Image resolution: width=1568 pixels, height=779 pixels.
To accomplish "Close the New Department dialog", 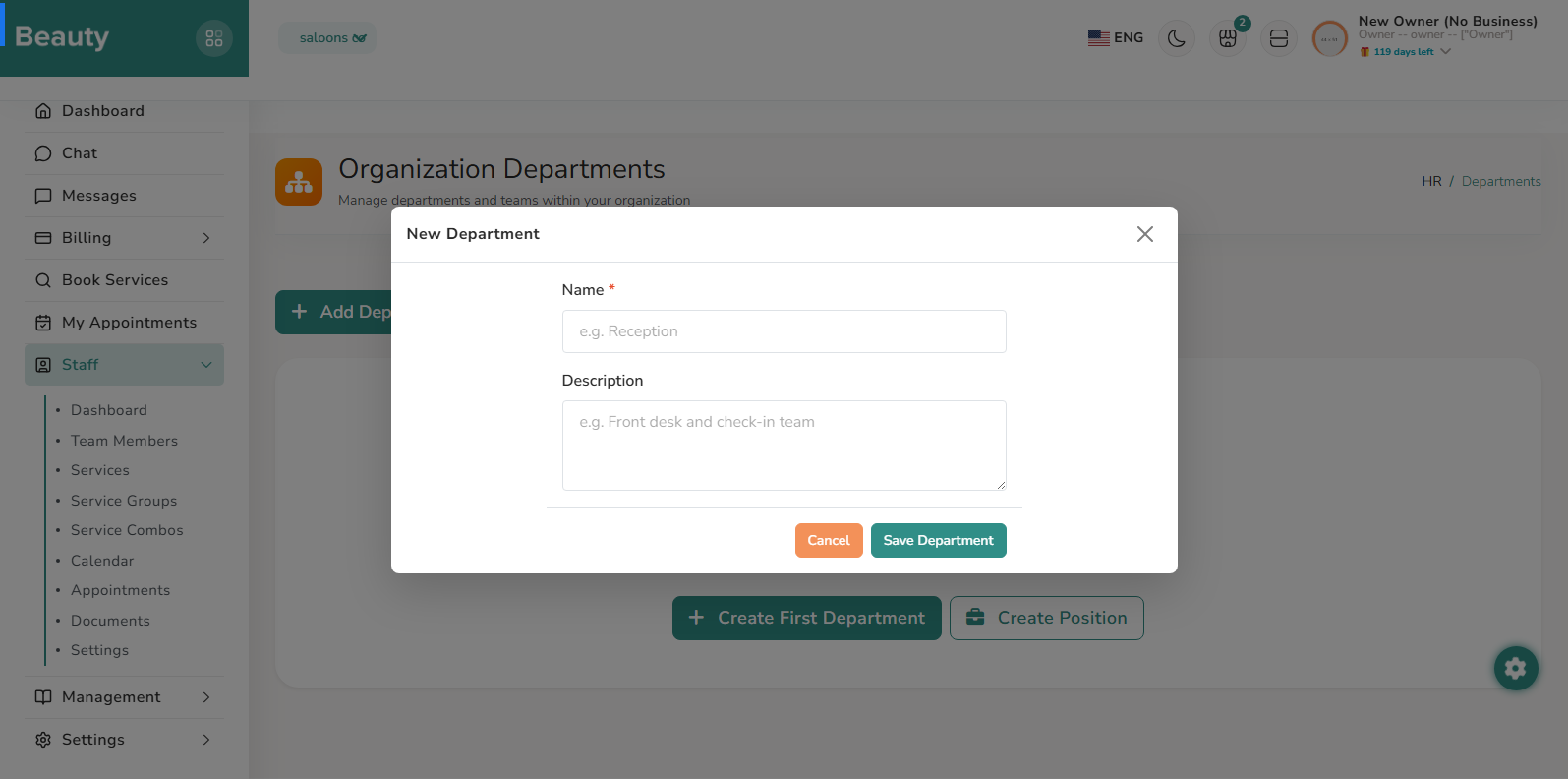I will coord(1145,234).
